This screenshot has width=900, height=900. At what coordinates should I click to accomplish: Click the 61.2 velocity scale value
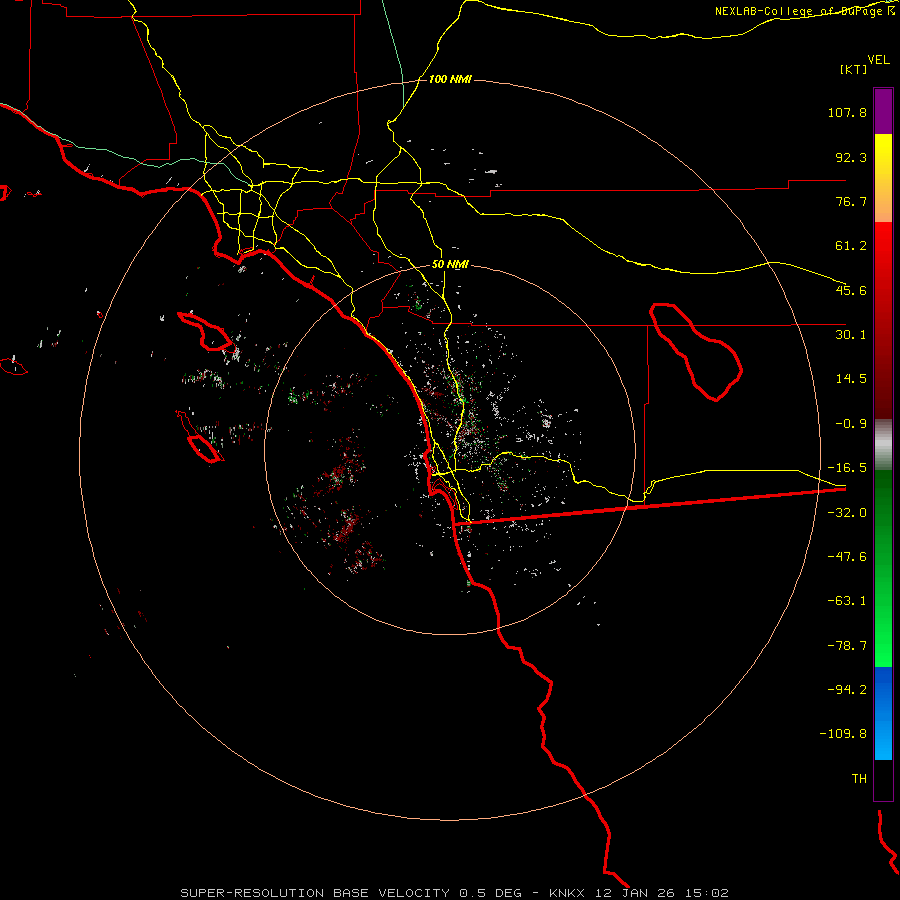[x=851, y=246]
